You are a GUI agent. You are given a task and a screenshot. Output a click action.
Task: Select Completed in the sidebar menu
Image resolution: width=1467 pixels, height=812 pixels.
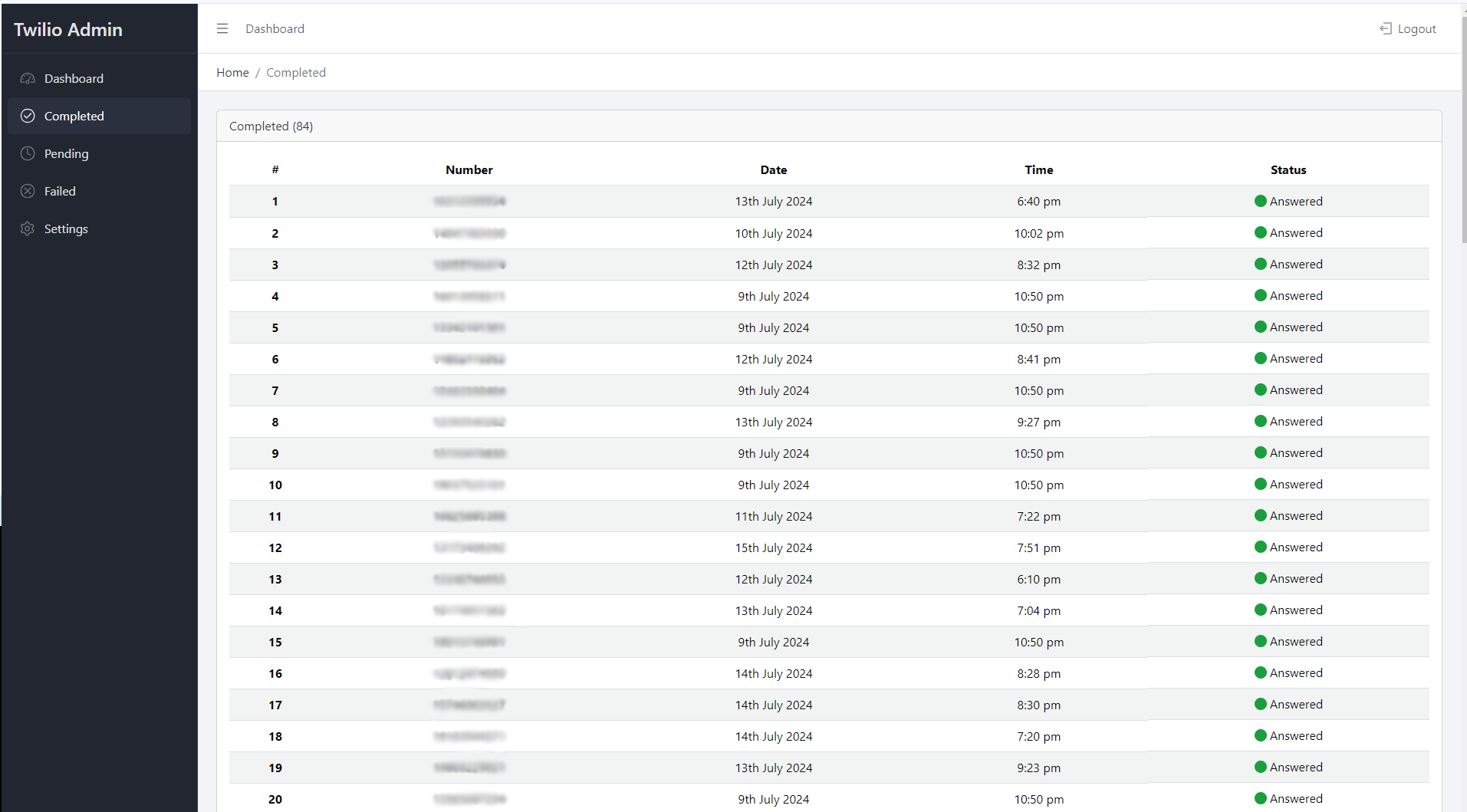coord(100,116)
